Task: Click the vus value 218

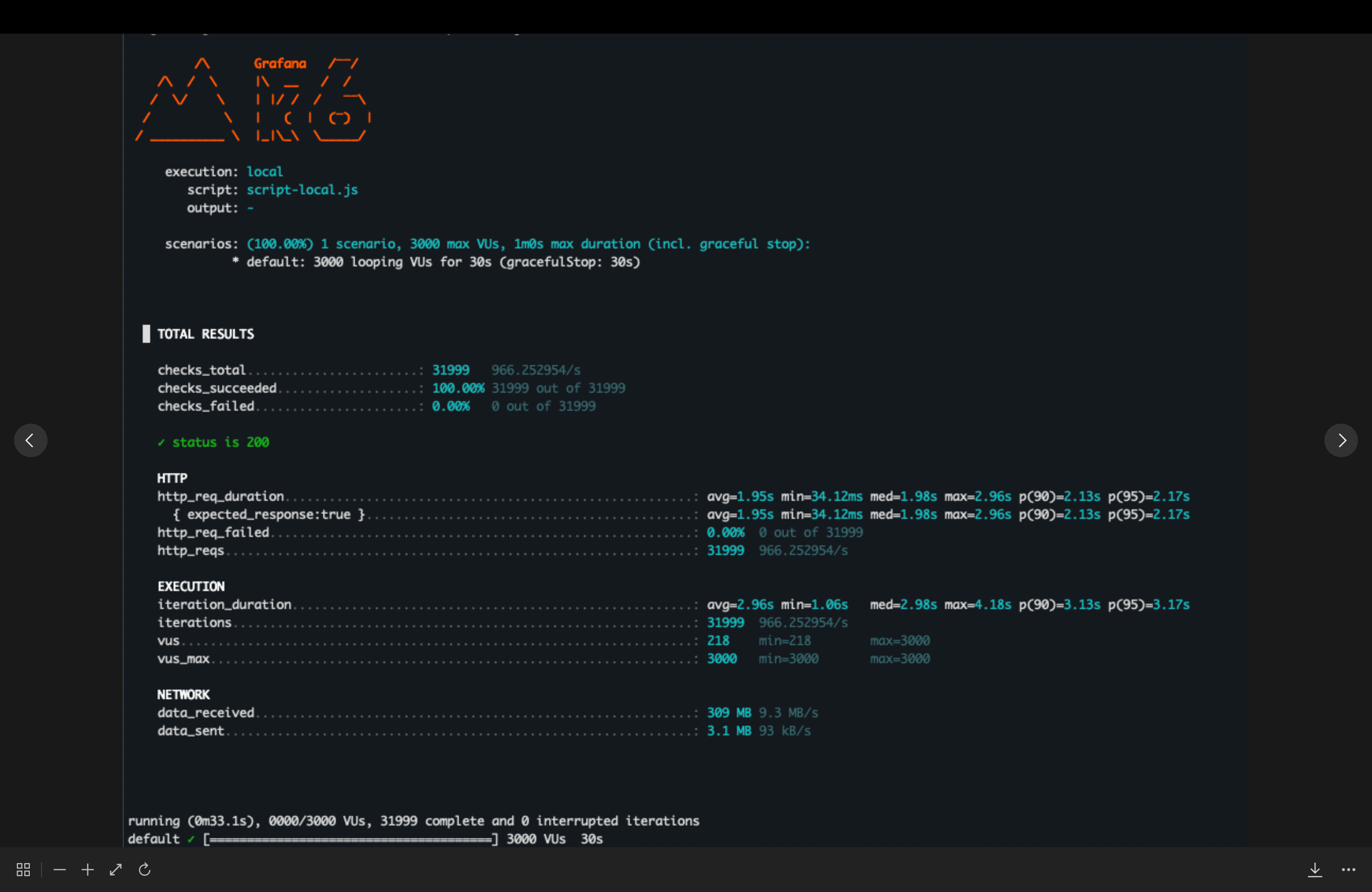Action: coord(718,640)
